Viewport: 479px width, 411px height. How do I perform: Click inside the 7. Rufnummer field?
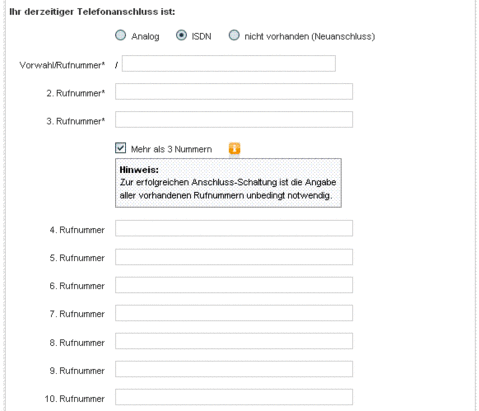234,313
